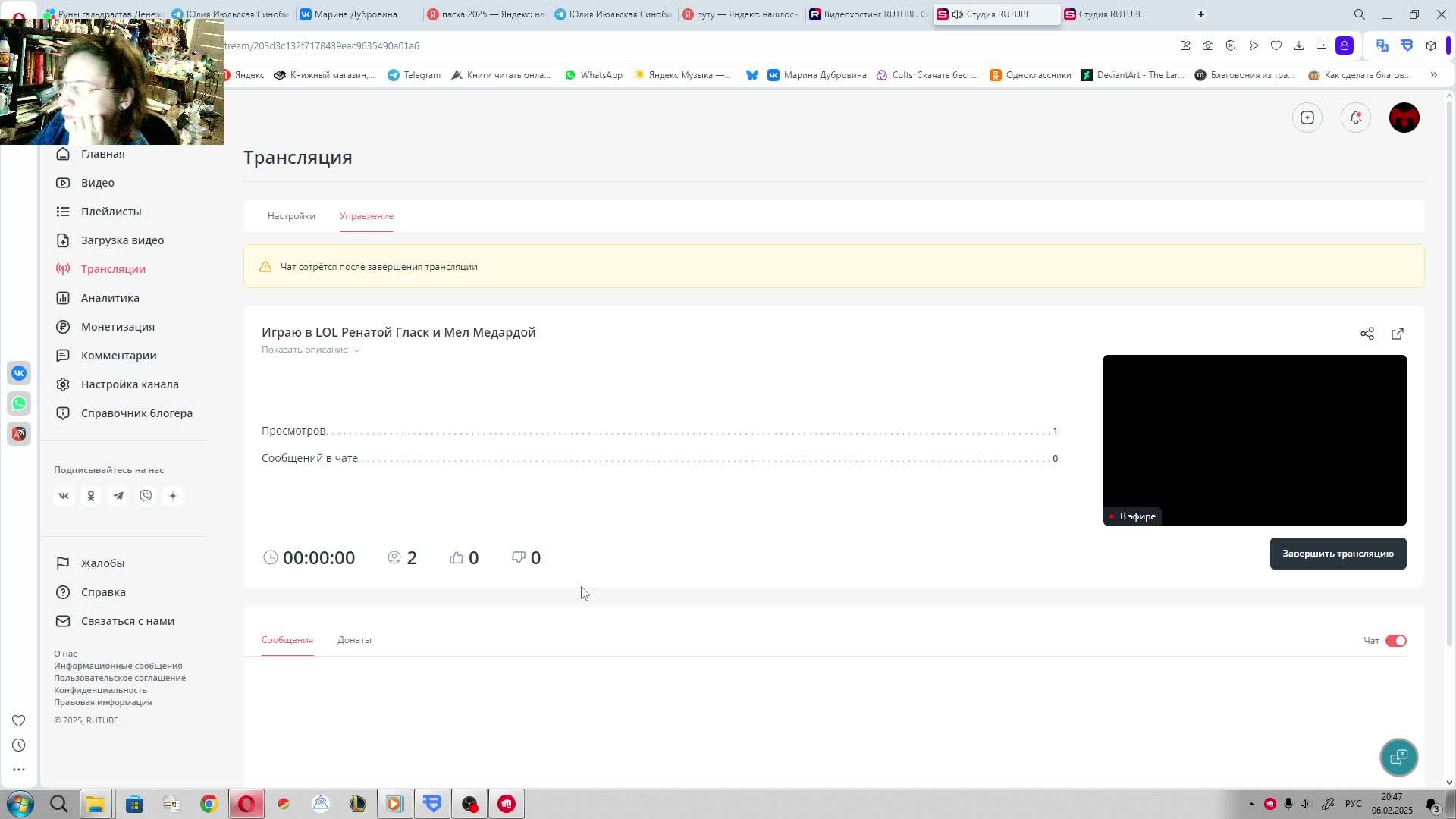This screenshot has height=819, width=1456.
Task: Open a new browser tab
Action: click(1201, 14)
